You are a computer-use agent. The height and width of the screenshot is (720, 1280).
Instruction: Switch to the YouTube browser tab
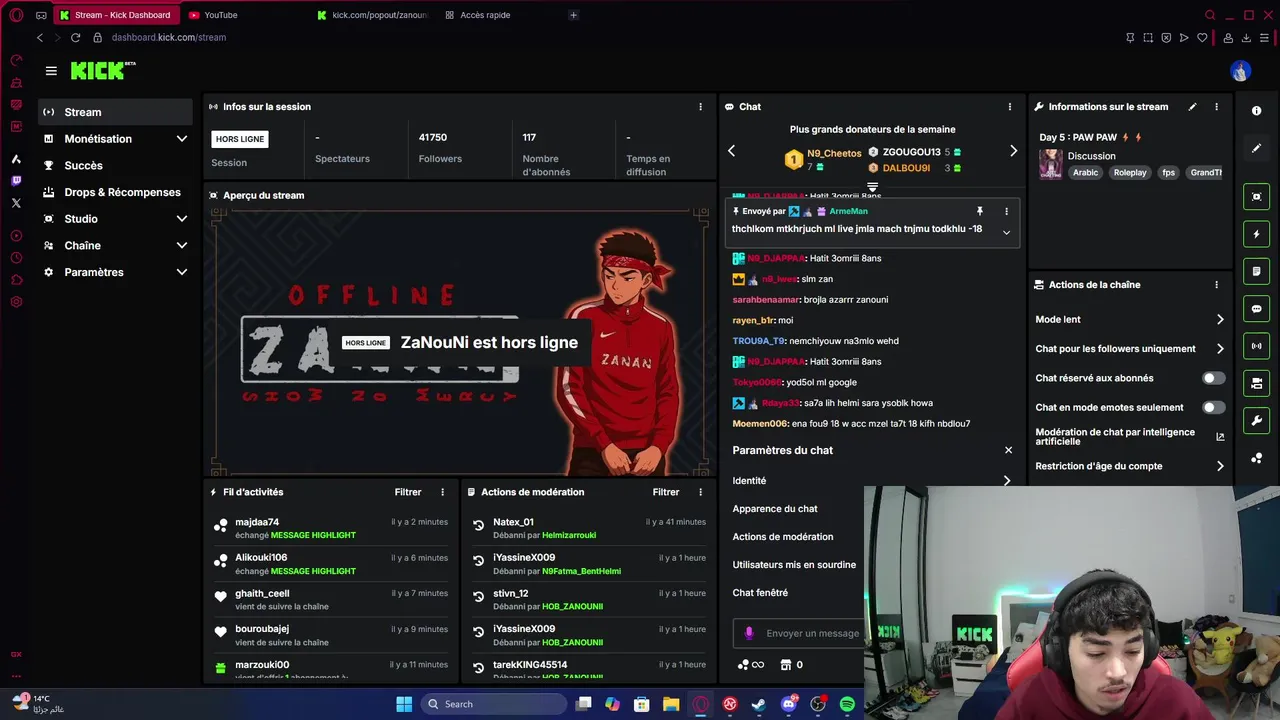(x=245, y=15)
